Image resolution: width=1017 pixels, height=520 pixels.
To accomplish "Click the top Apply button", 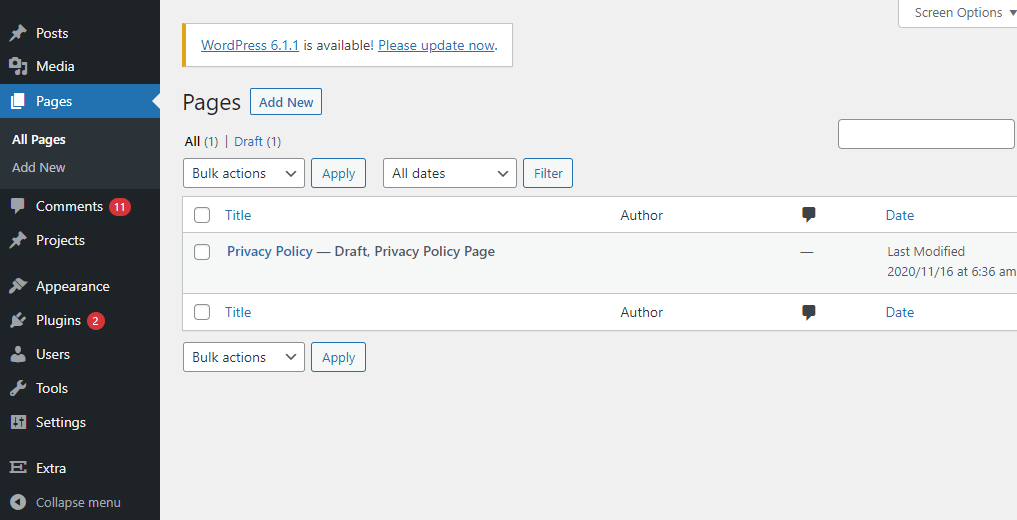I will click(x=339, y=173).
